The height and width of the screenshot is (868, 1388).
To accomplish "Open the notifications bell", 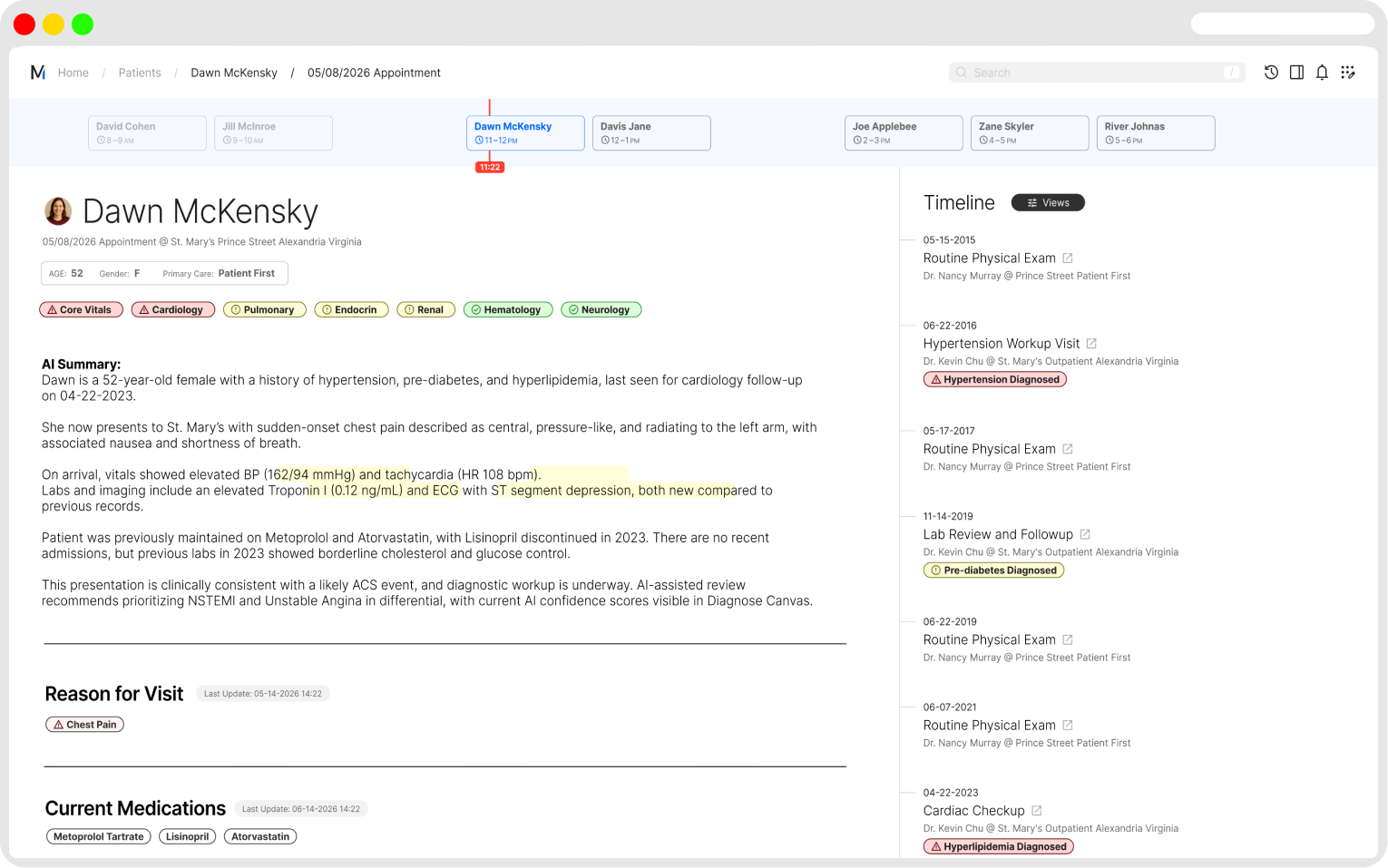I will pyautogui.click(x=1322, y=73).
